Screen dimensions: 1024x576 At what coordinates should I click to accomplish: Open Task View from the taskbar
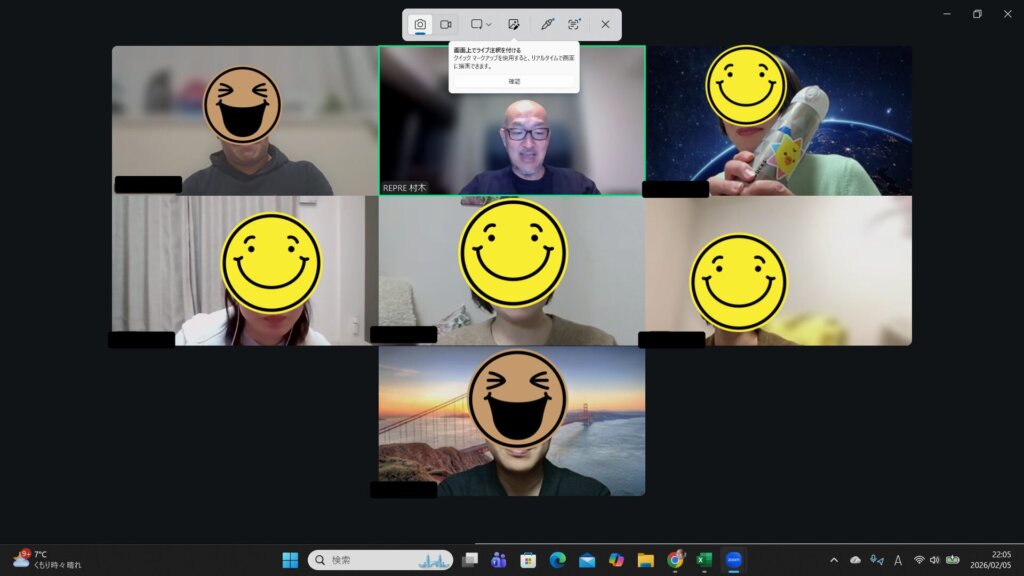pyautogui.click(x=470, y=560)
